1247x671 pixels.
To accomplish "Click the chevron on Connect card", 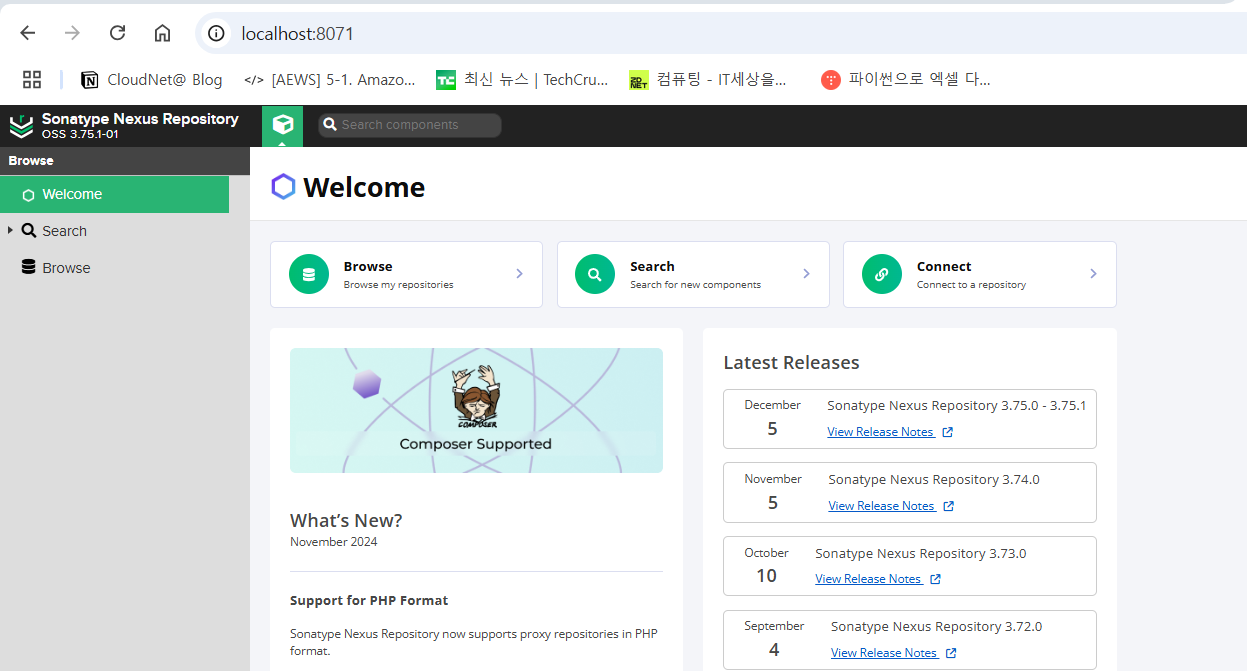I will [1093, 274].
